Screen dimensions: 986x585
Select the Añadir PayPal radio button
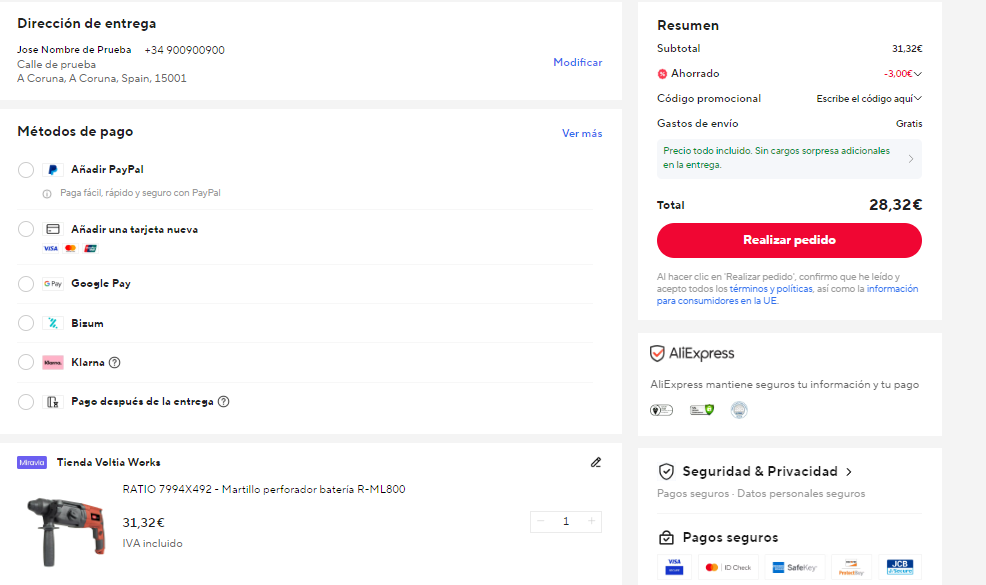pyautogui.click(x=26, y=170)
